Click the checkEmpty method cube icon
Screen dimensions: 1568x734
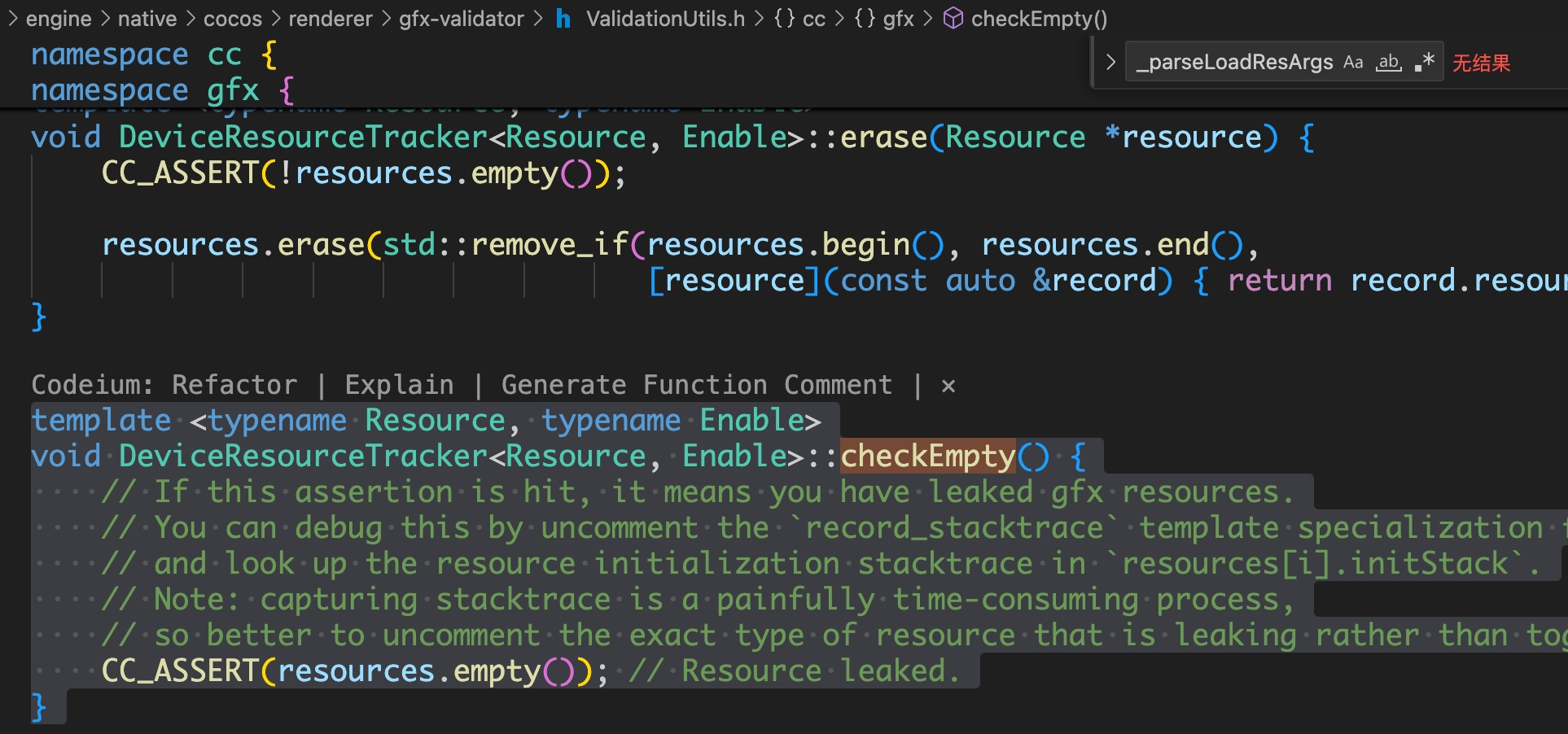coord(953,19)
